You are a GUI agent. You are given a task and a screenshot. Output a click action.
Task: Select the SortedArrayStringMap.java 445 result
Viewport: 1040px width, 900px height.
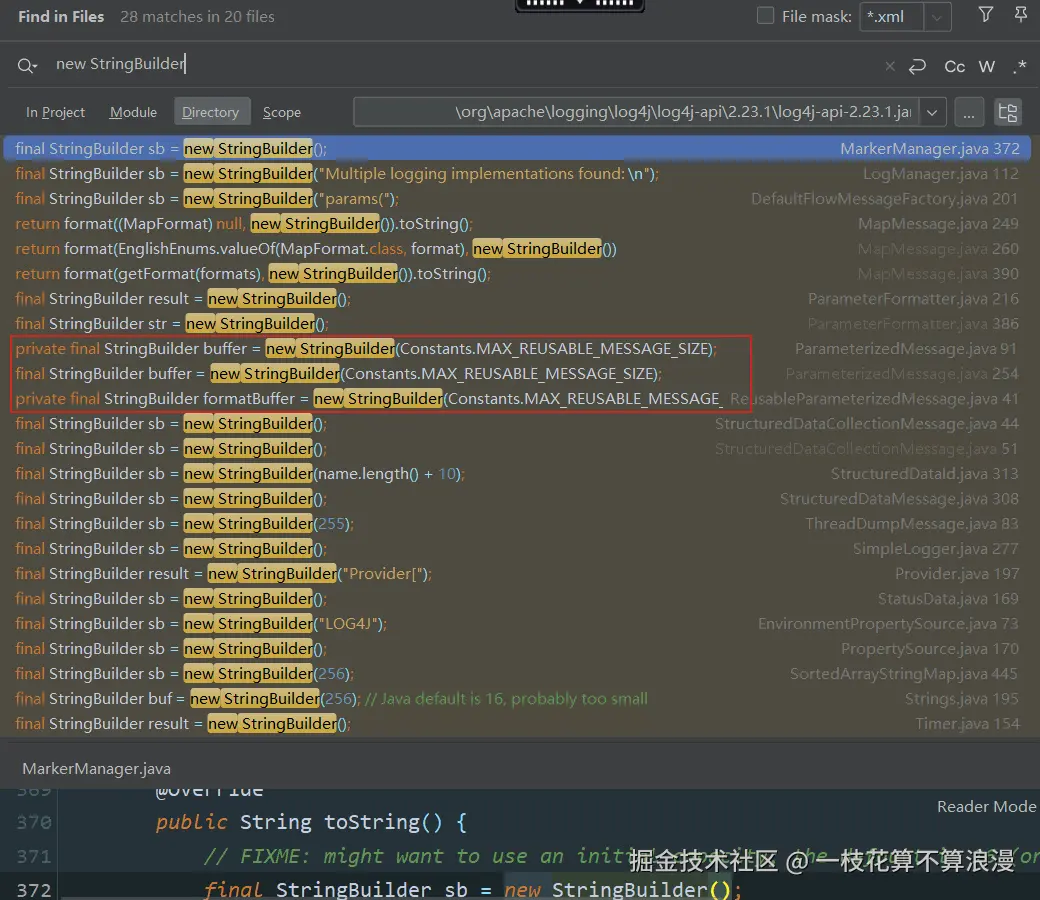517,674
